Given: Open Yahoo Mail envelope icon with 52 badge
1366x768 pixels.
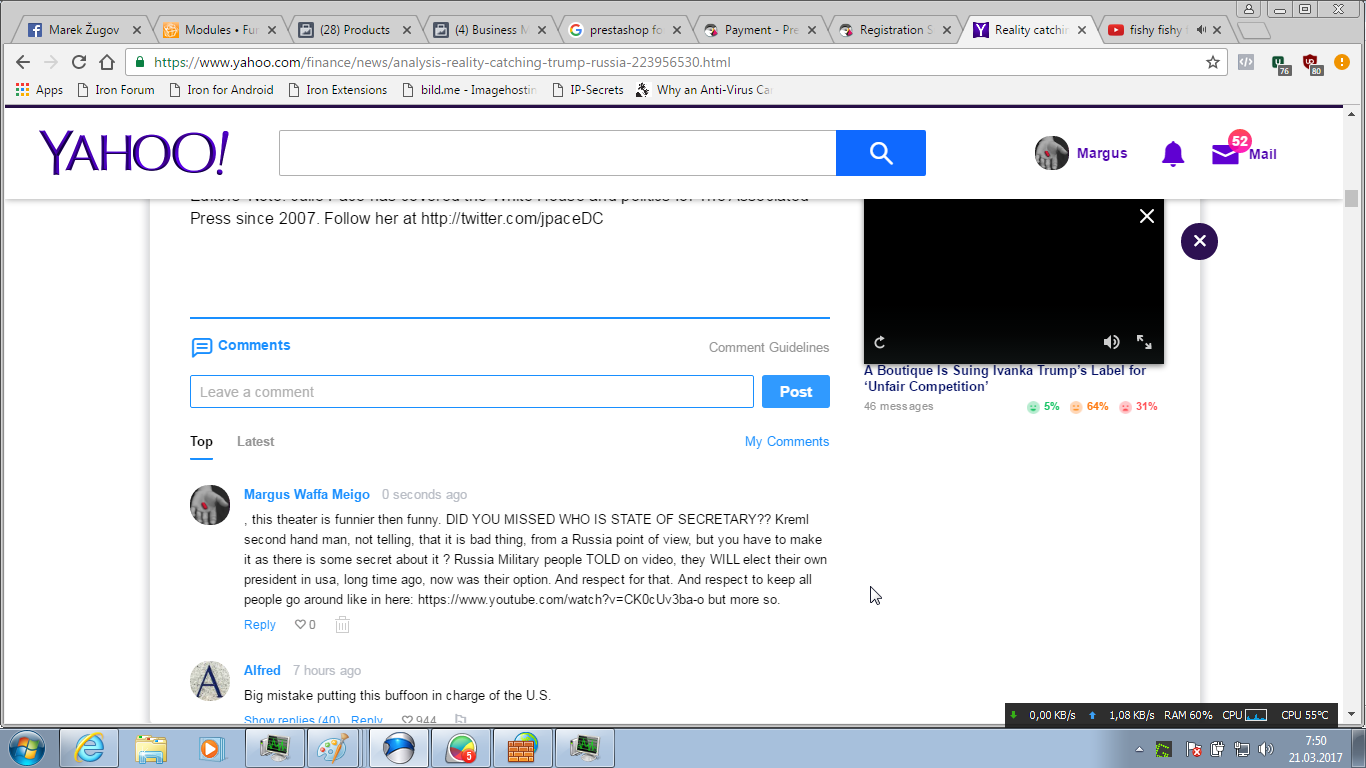Looking at the screenshot, I should click(1225, 154).
